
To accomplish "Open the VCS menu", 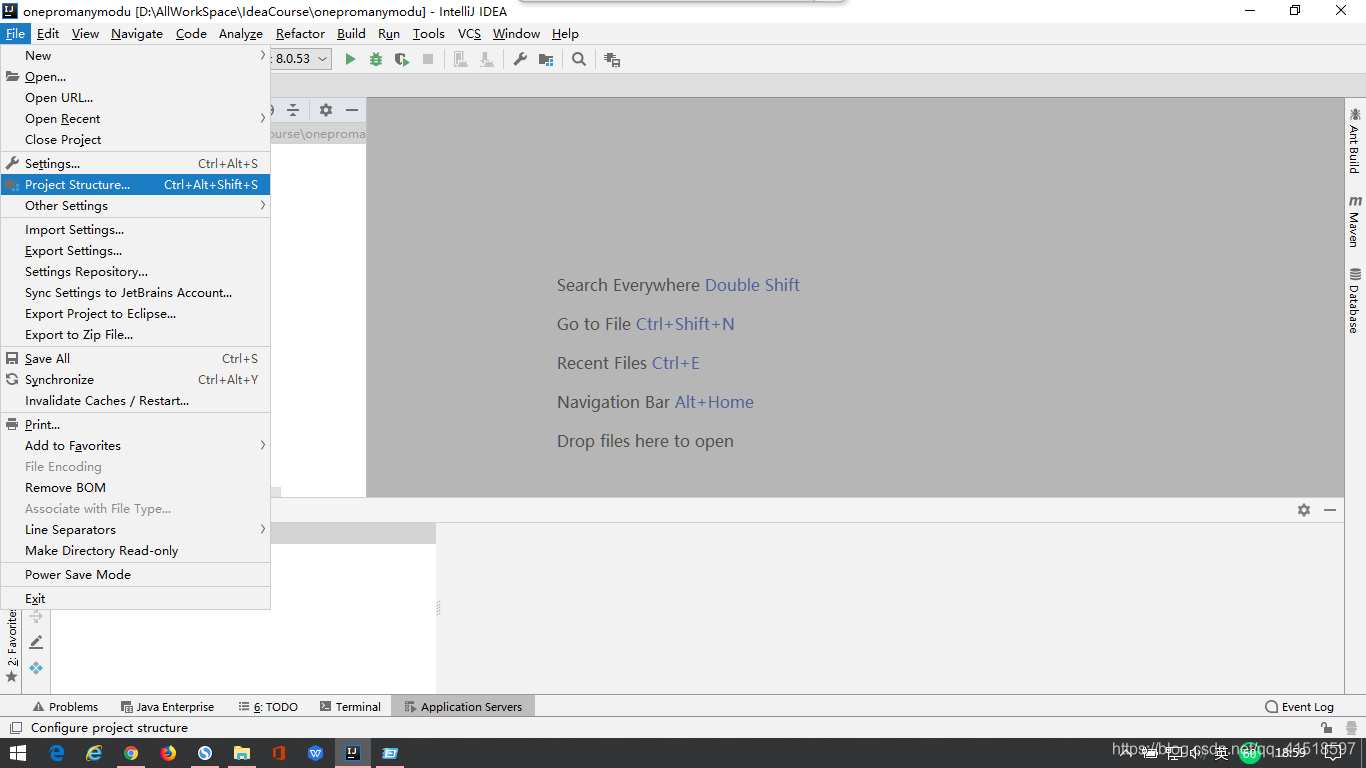I will click(469, 33).
